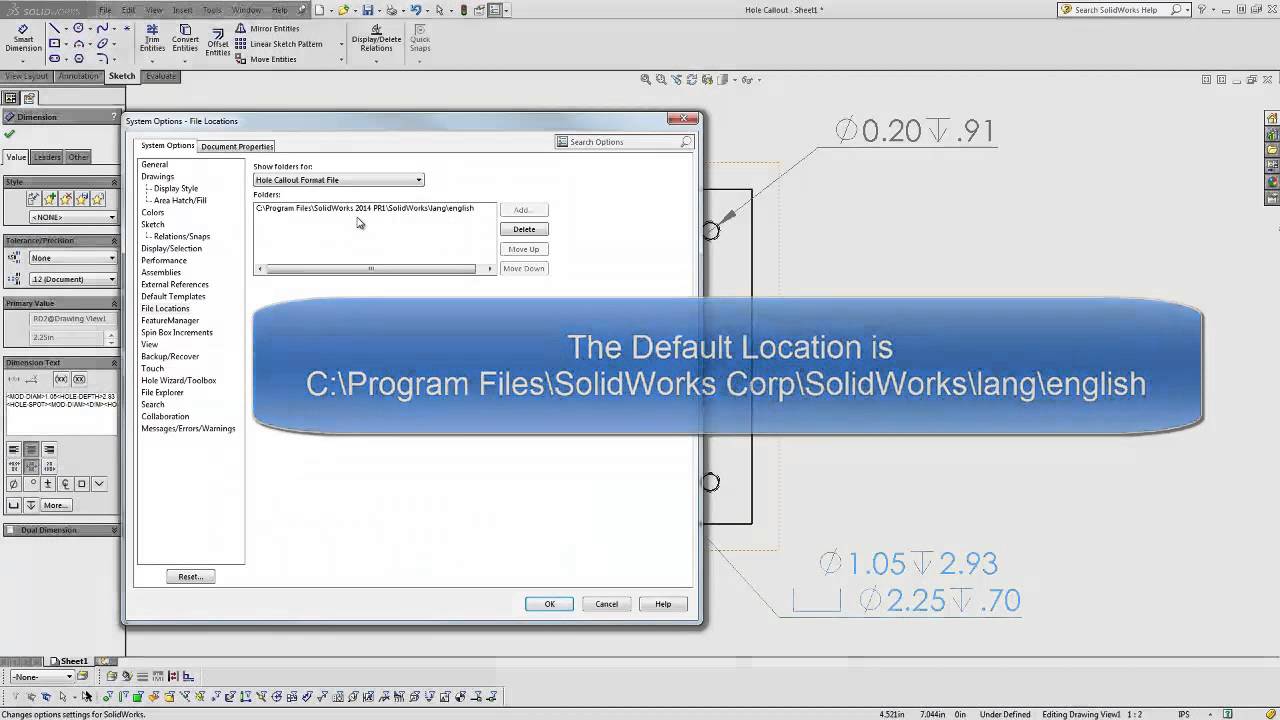
Task: Switch to Document Properties tab
Action: click(237, 146)
